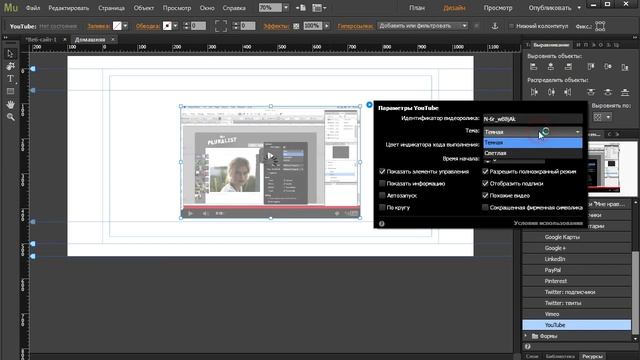Align objects by bottom edges
Image resolution: width=640 pixels, height=360 pixels.
coord(625,67)
